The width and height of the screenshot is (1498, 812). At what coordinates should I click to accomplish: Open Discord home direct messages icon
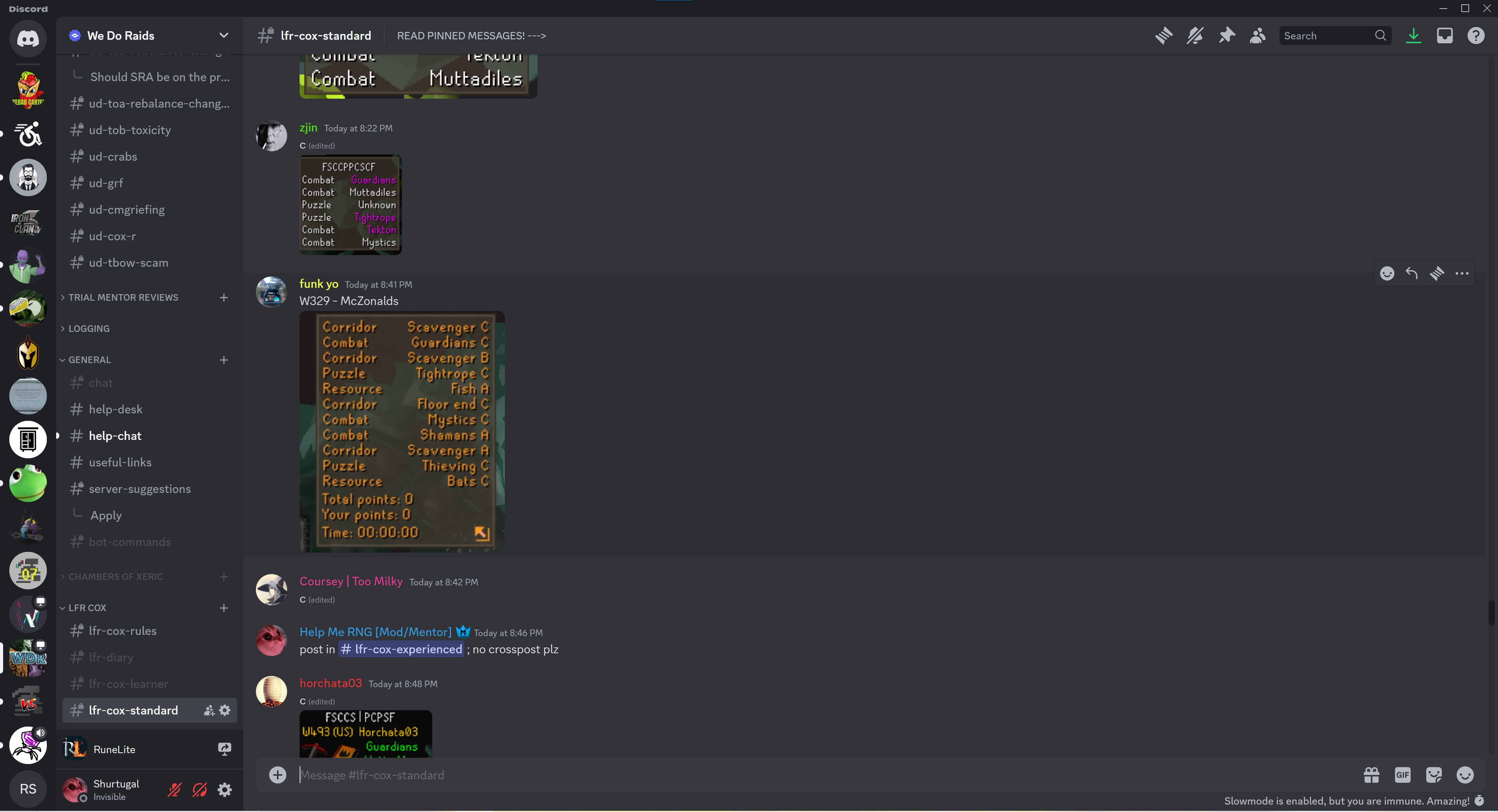click(27, 38)
